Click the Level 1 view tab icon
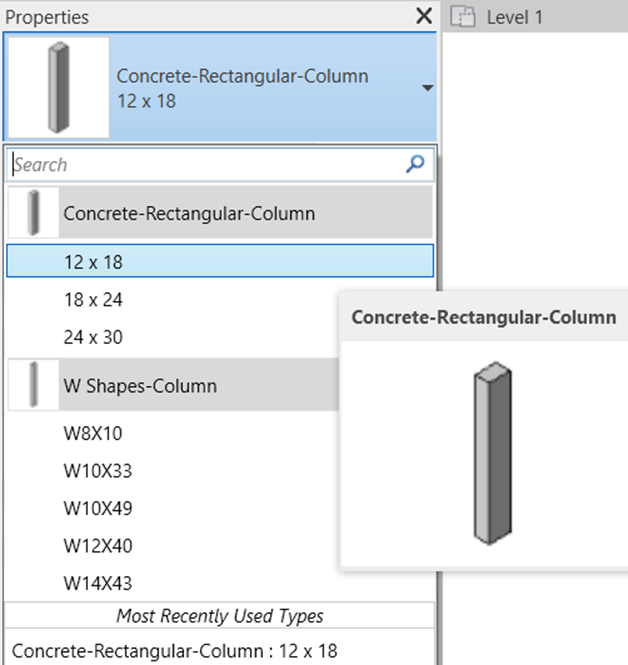The height and width of the screenshot is (665, 628). click(x=462, y=17)
